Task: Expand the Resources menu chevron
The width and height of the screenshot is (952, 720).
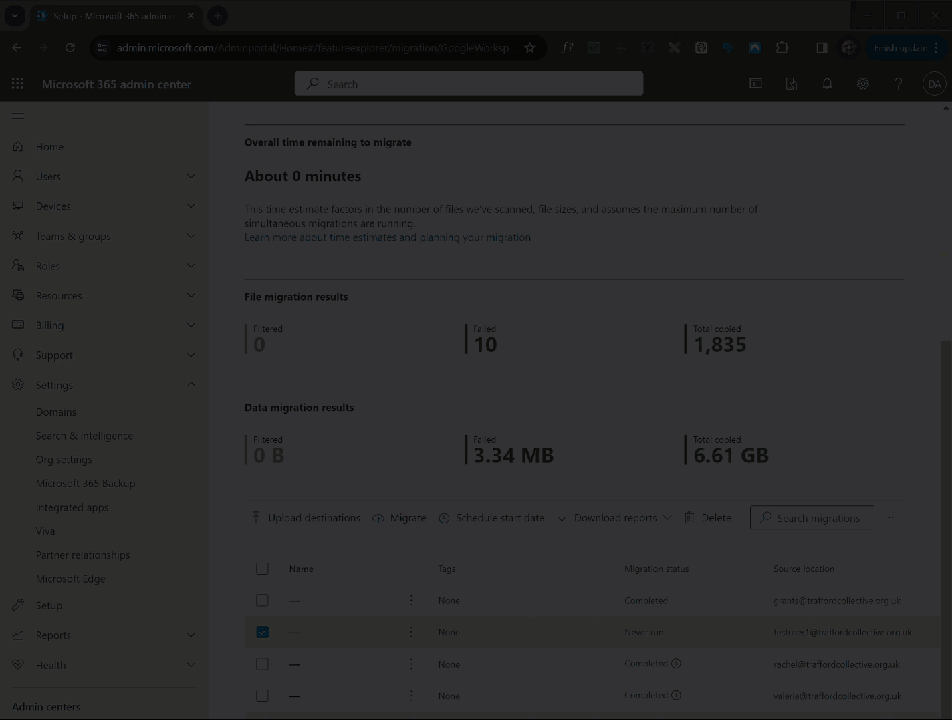Action: 191,295
